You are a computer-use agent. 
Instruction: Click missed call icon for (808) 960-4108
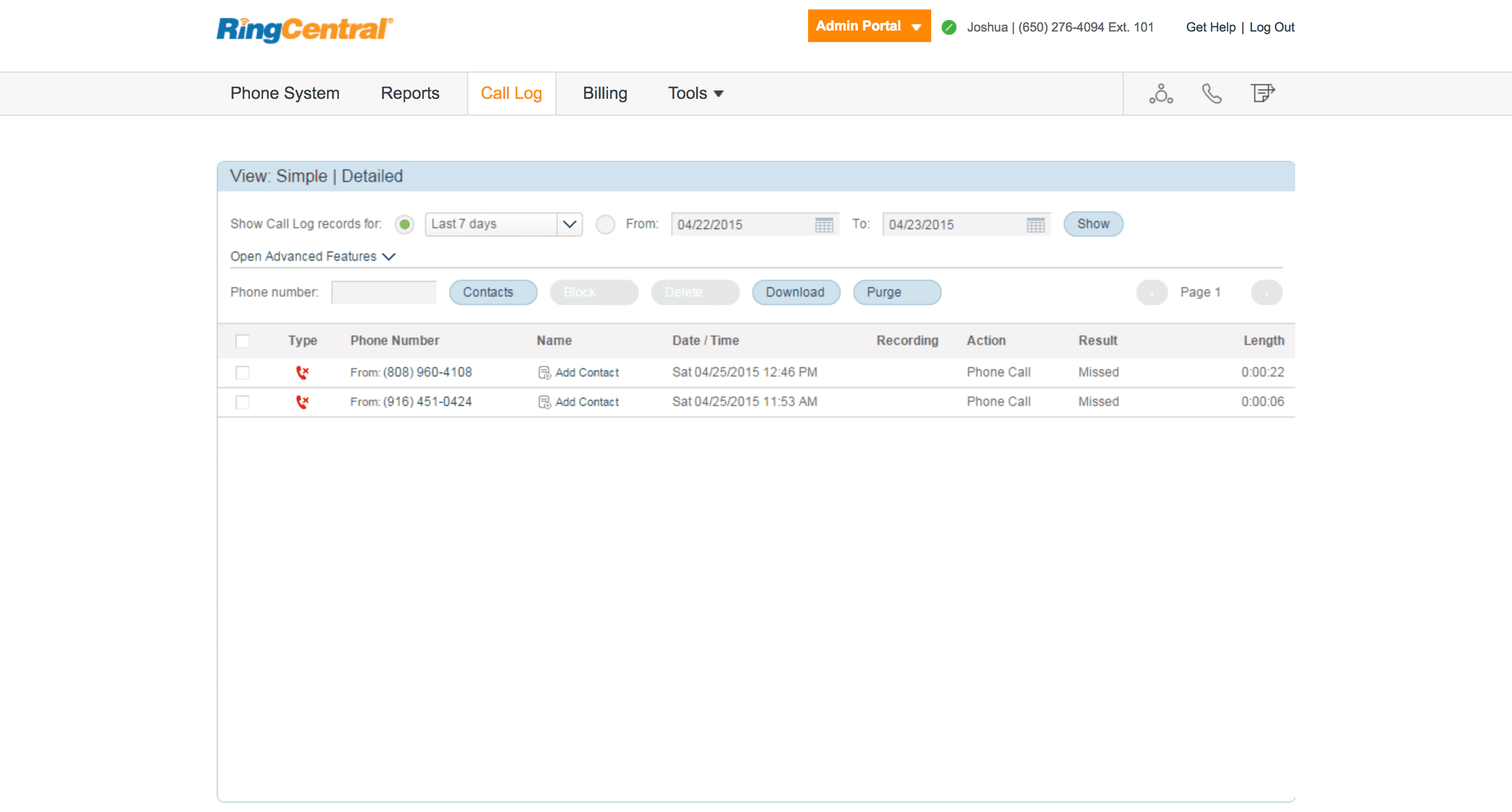[x=303, y=372]
